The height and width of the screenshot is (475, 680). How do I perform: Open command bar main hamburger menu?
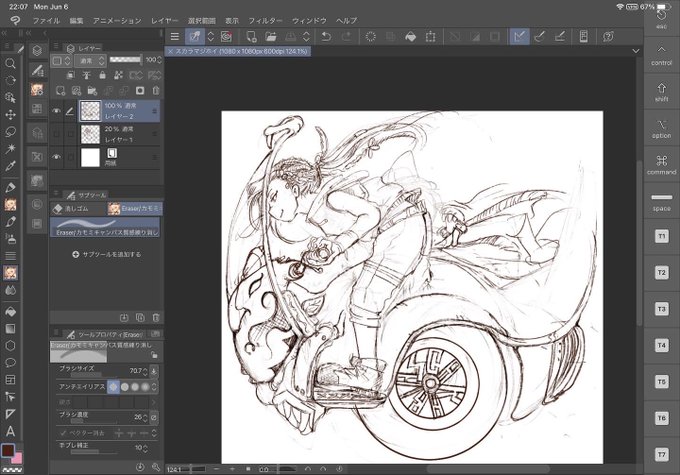pos(175,37)
